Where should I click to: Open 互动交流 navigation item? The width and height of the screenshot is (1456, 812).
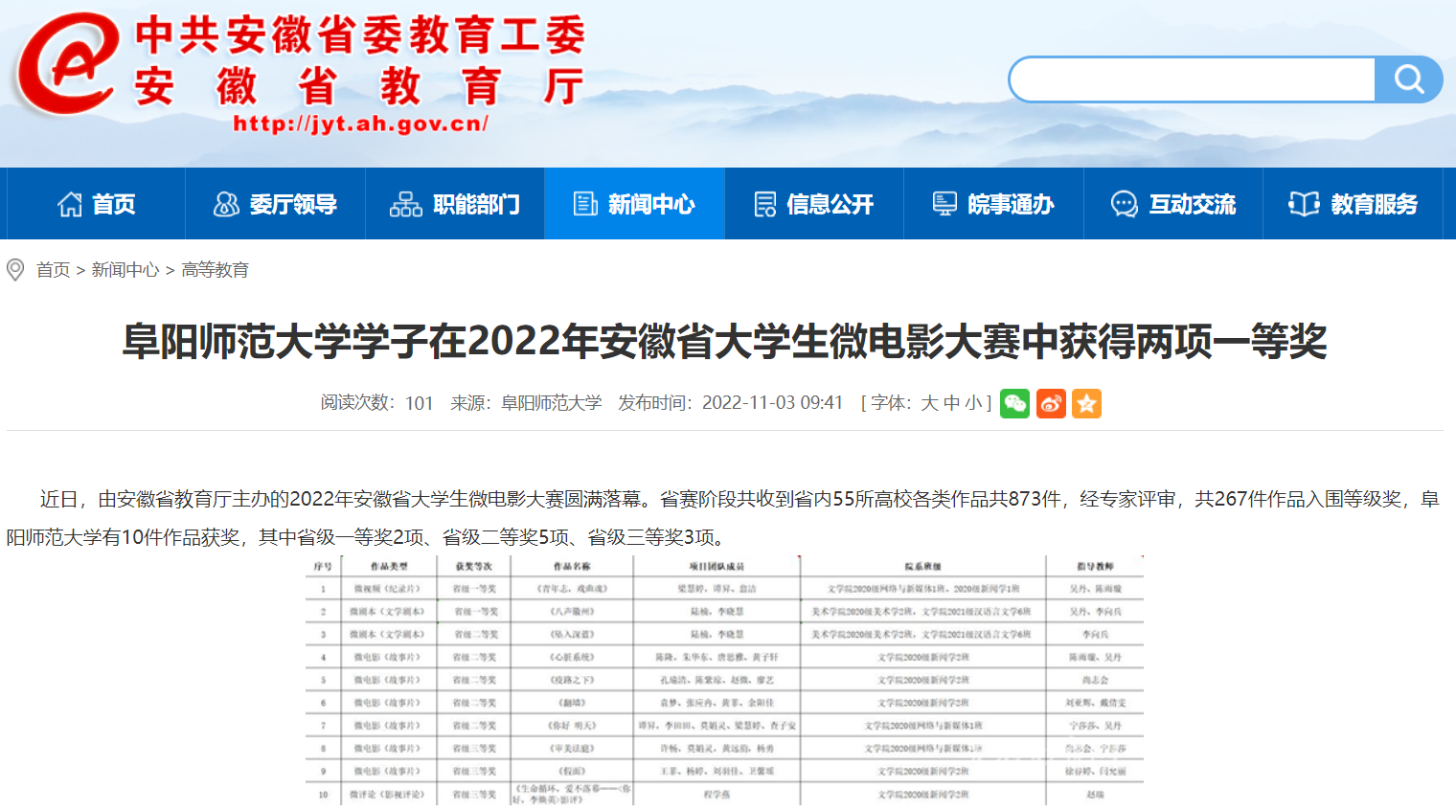(1173, 204)
